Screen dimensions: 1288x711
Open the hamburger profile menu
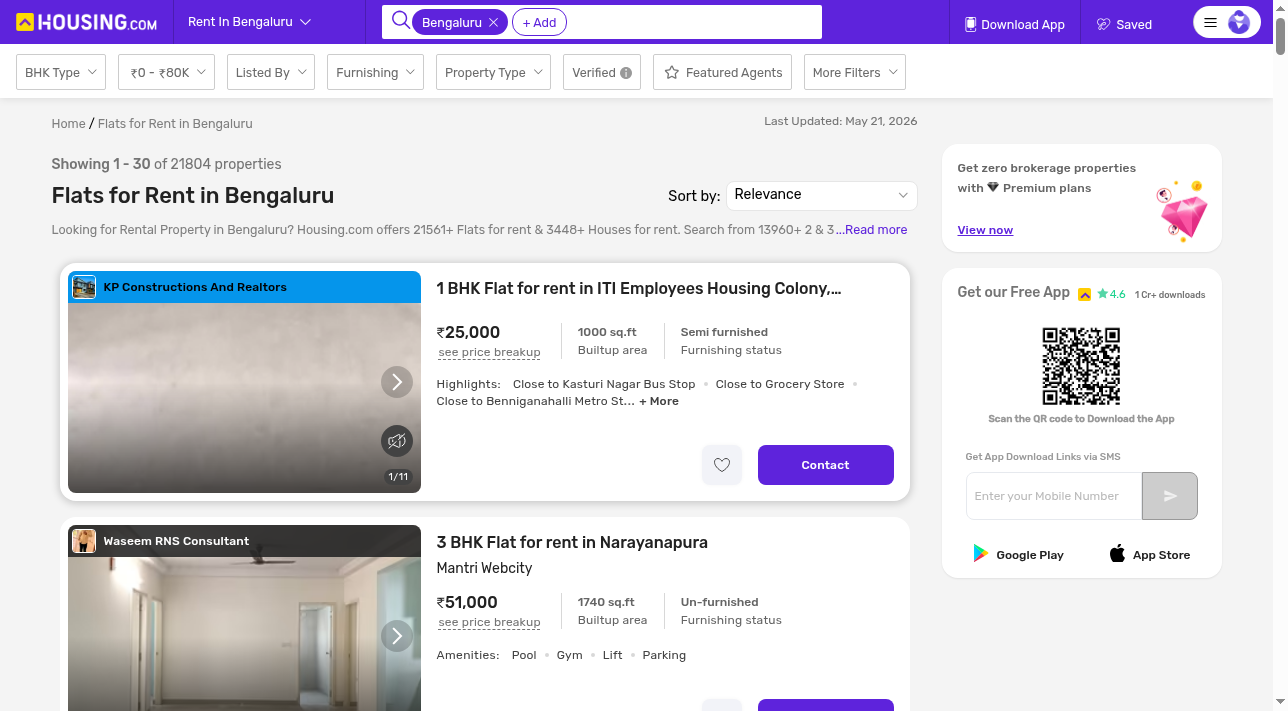click(1227, 22)
